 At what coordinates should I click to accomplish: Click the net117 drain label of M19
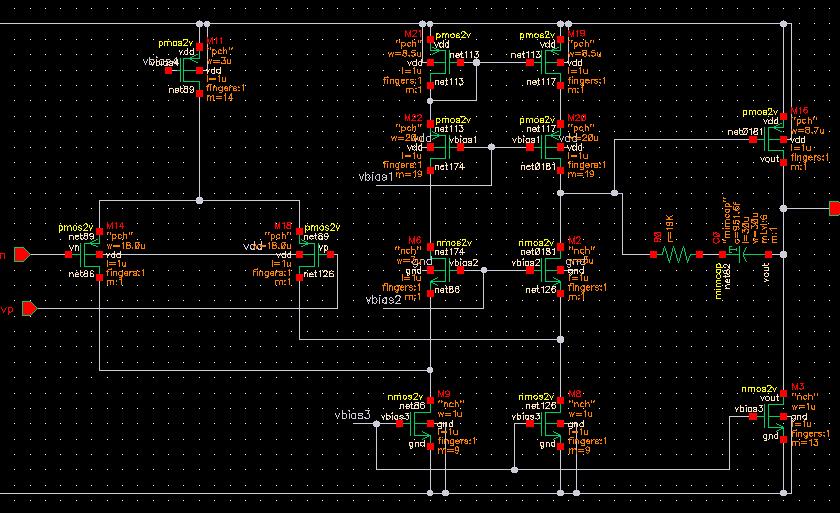[x=541, y=82]
